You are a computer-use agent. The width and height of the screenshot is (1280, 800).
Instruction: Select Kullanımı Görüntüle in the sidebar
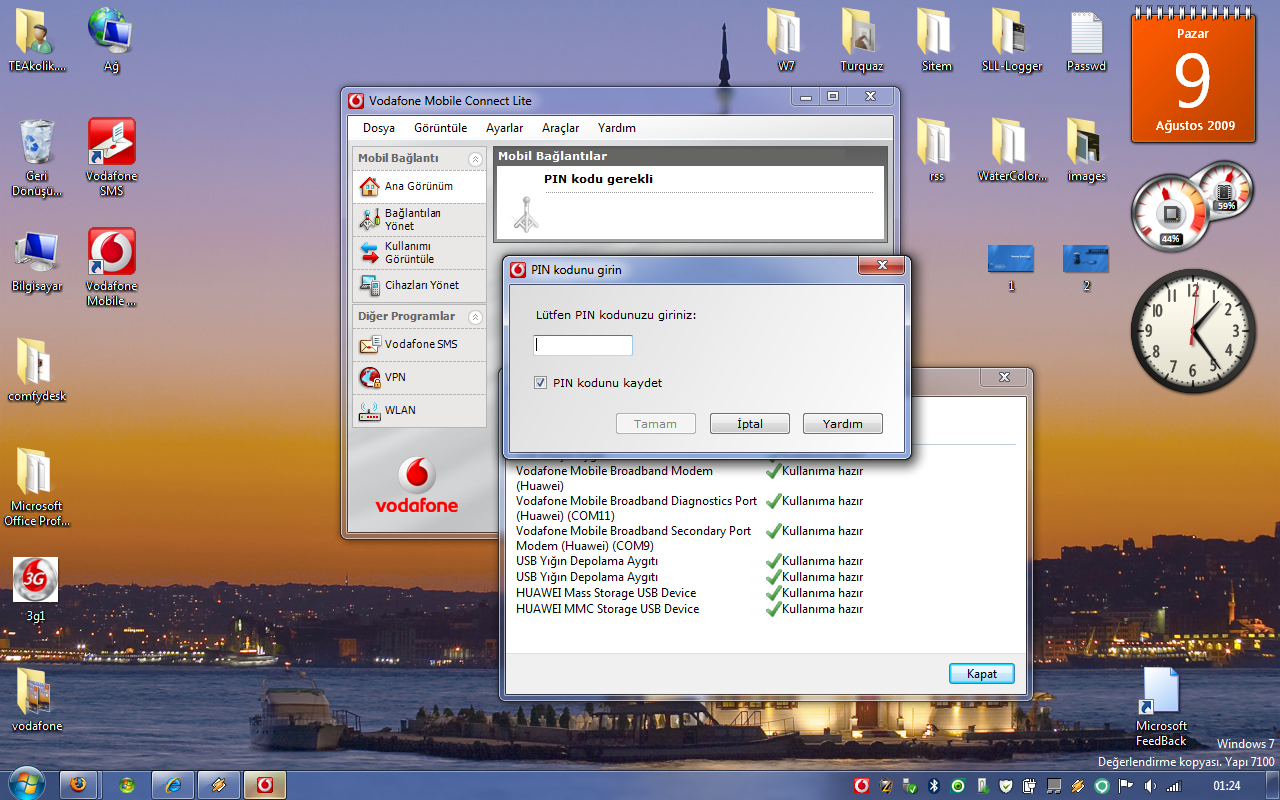(x=419, y=252)
